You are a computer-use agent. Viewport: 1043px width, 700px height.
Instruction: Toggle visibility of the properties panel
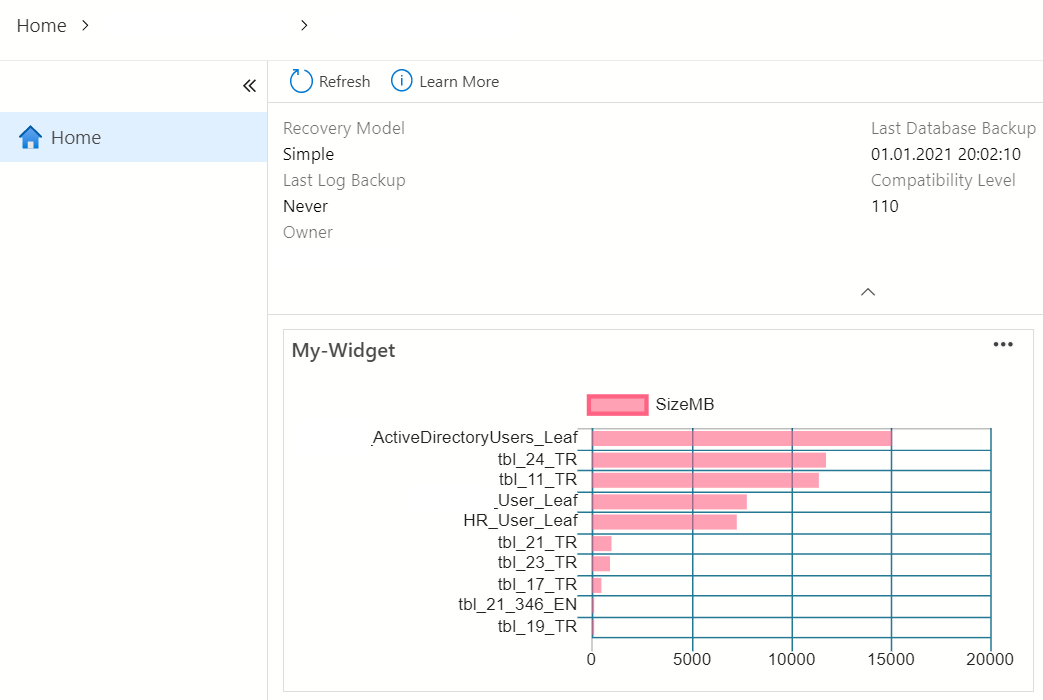pos(867,292)
